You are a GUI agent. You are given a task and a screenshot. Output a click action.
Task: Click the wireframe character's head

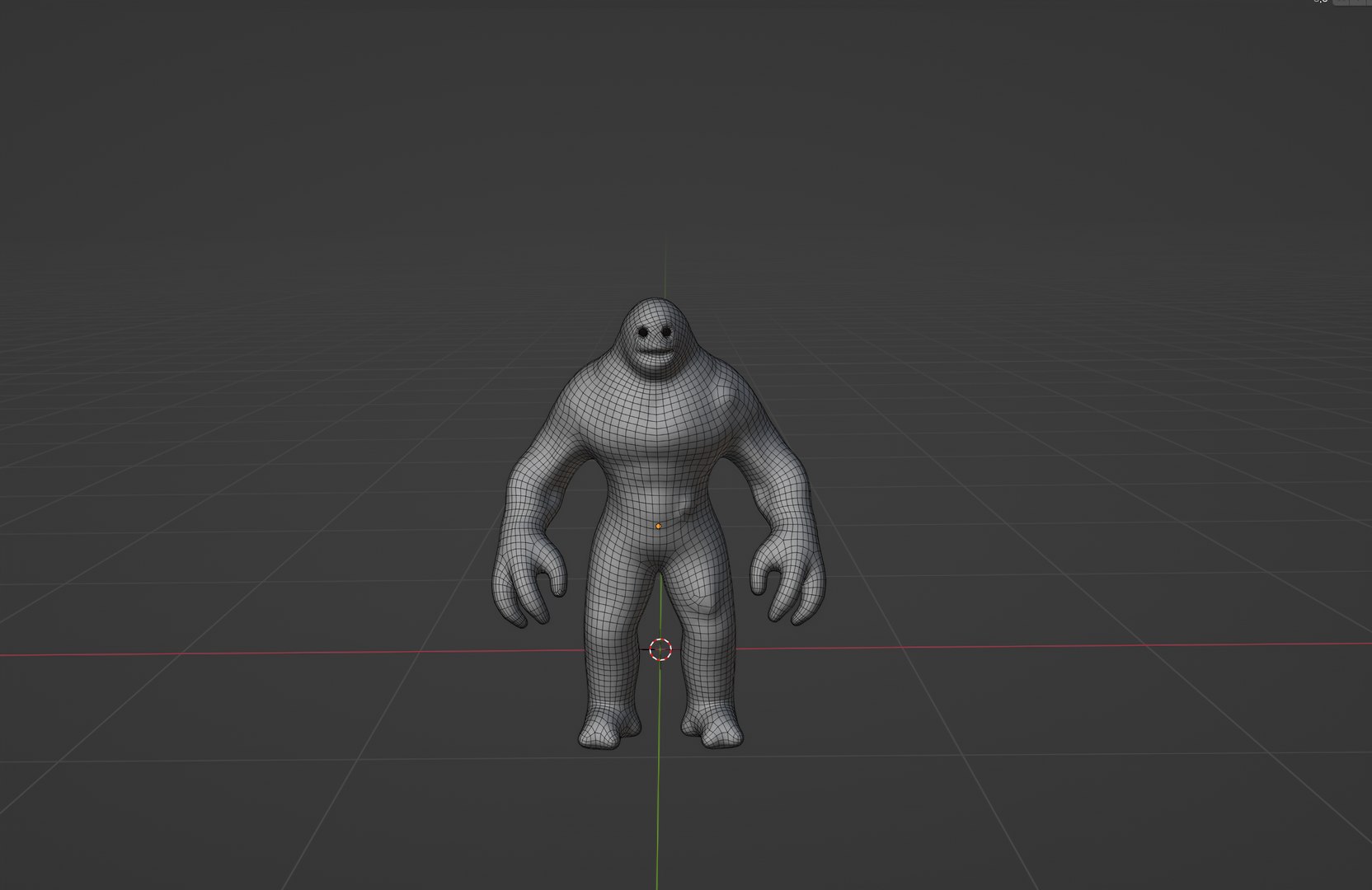[x=657, y=340]
